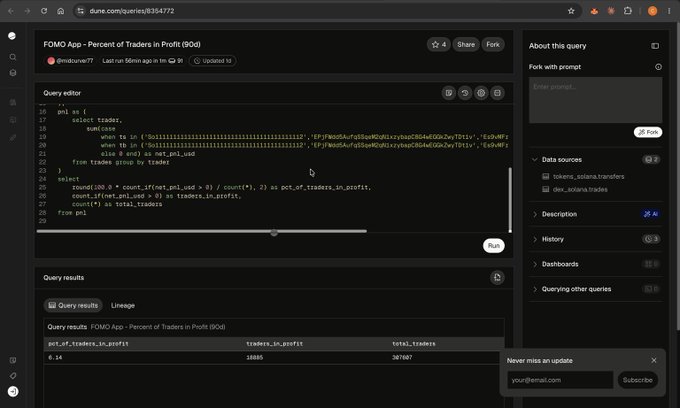This screenshot has height=408, width=680.
Task: Run the query
Action: (x=494, y=245)
